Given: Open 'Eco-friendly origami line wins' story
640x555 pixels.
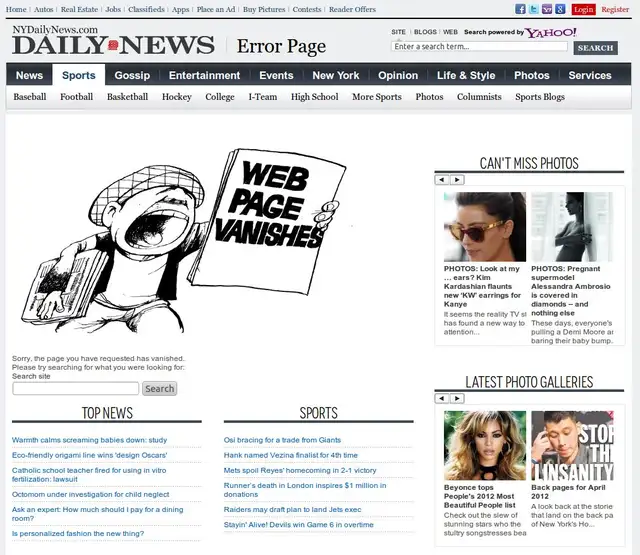Looking at the screenshot, I should click(x=89, y=455).
